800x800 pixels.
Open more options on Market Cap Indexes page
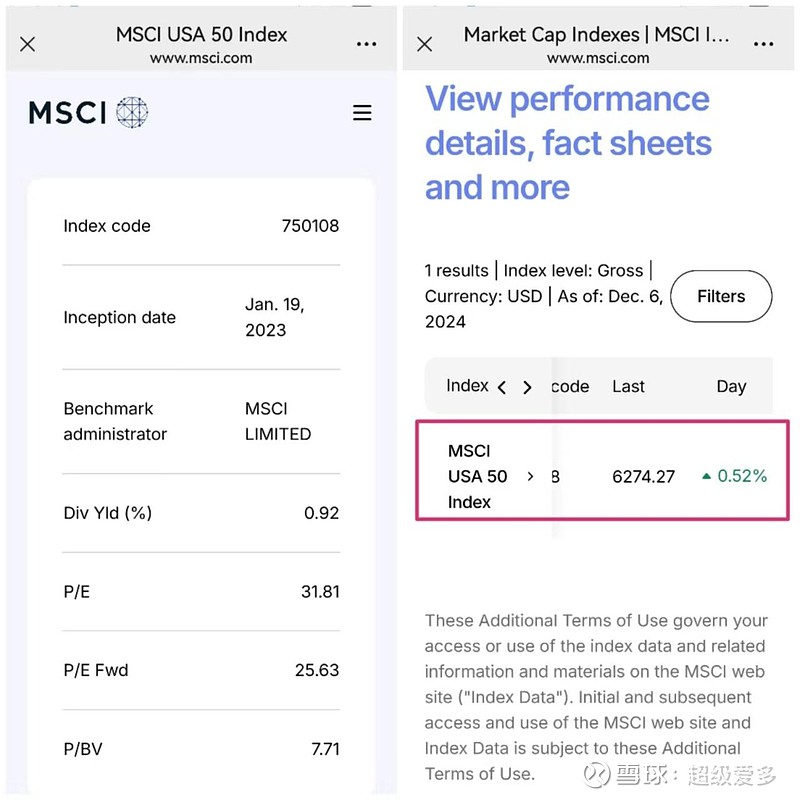(764, 42)
